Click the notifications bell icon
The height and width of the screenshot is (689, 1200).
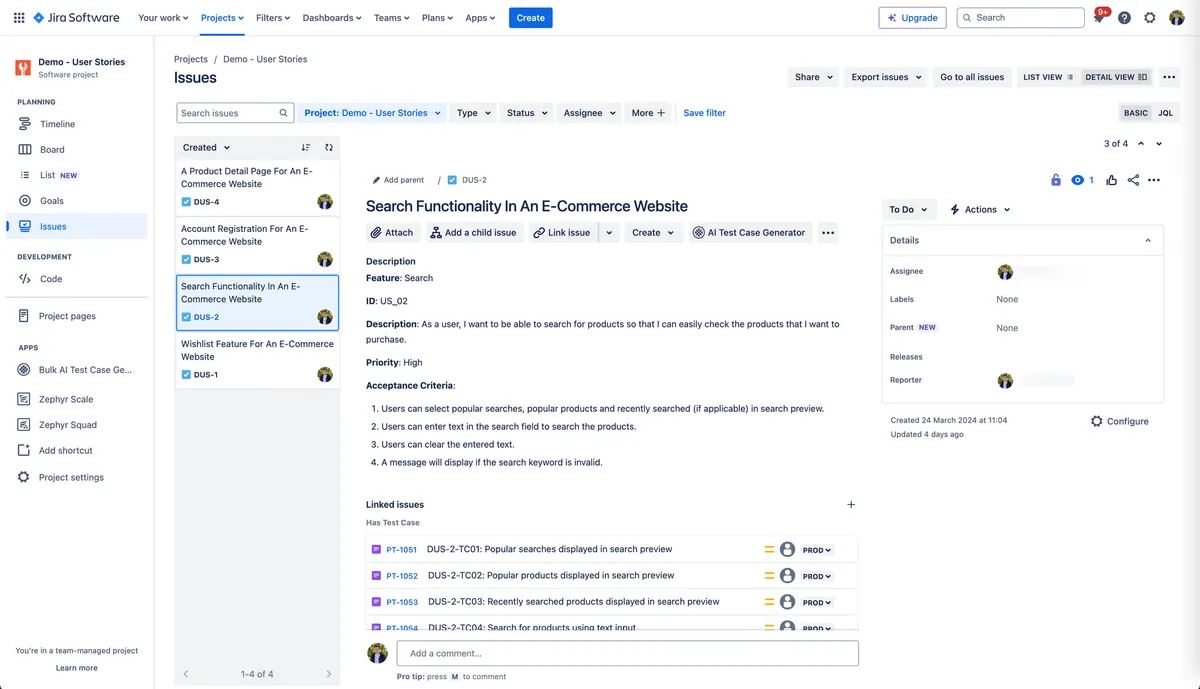point(1098,18)
